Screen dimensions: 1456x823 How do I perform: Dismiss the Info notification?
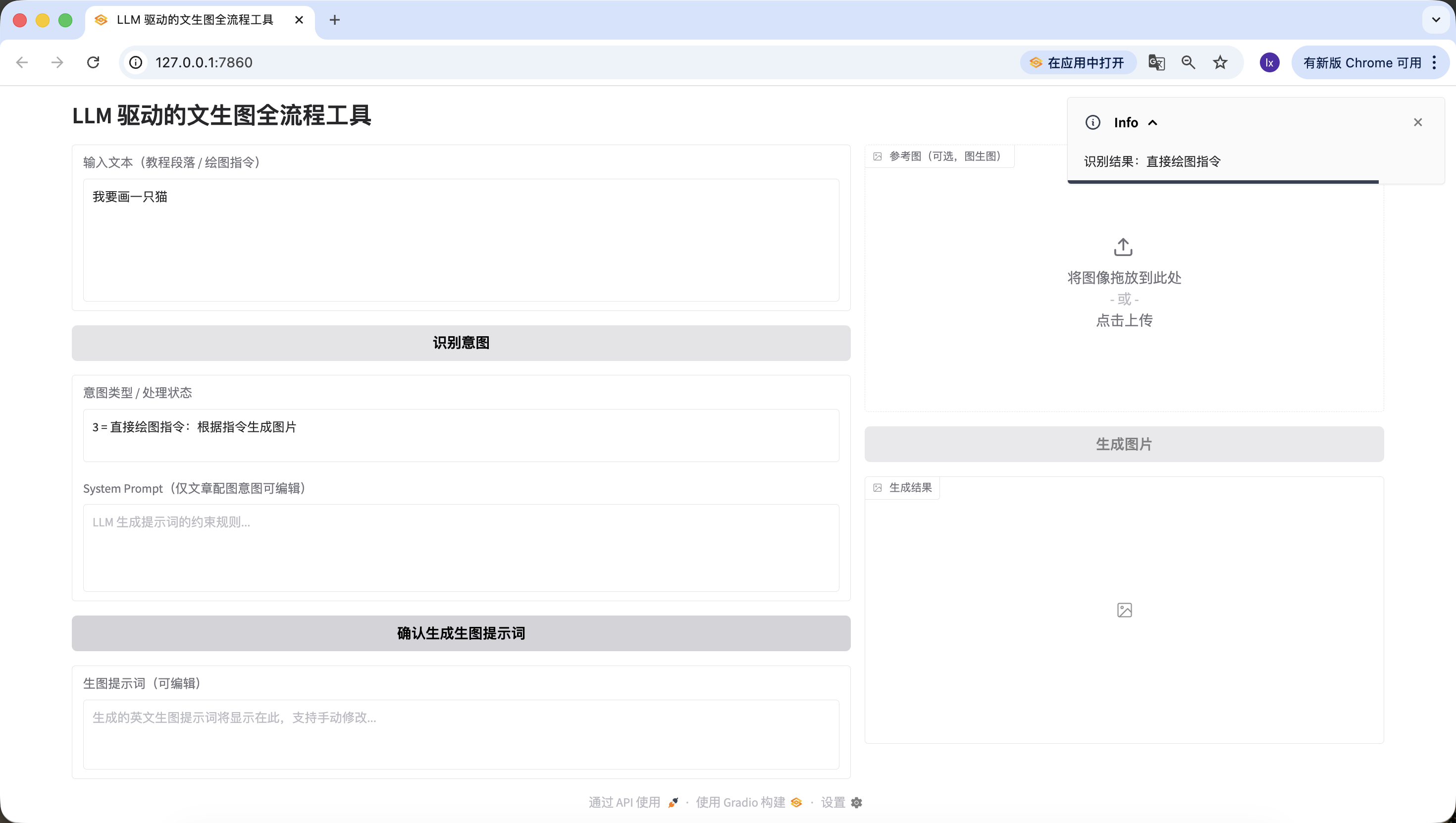click(x=1417, y=122)
